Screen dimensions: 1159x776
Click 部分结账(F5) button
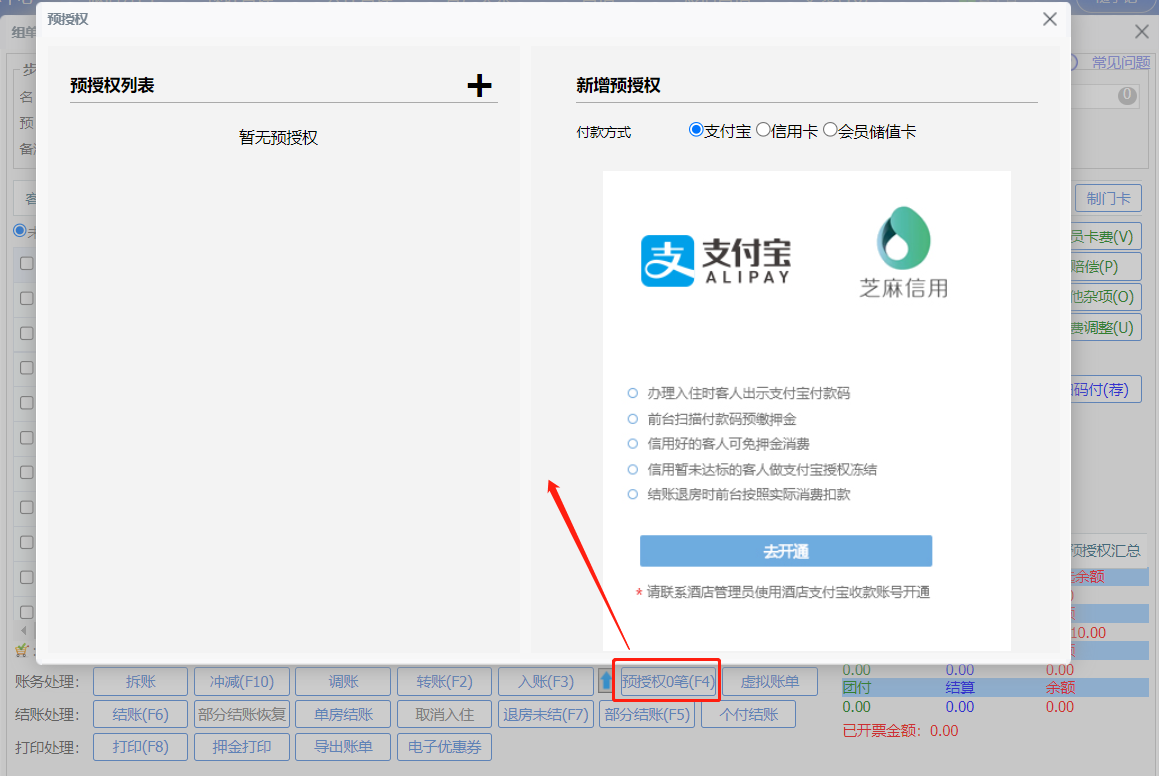[x=647, y=715]
